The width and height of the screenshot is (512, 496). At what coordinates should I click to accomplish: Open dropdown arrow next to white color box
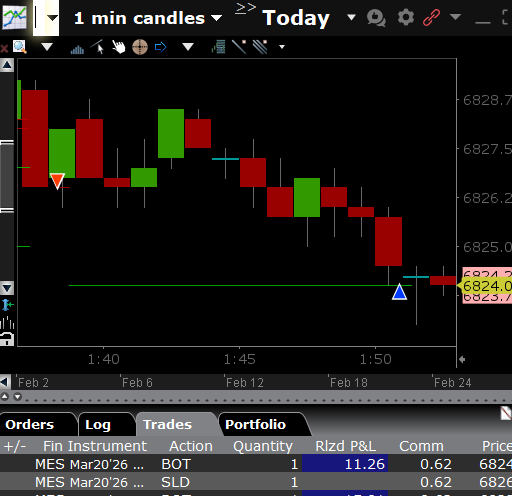coord(52,18)
